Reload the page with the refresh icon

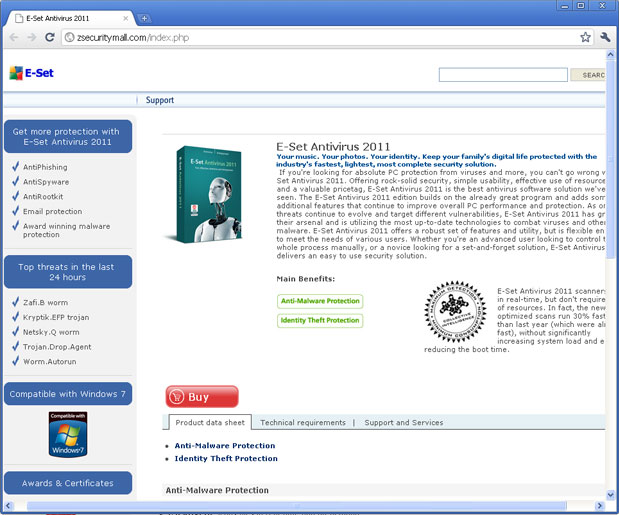[x=49, y=37]
